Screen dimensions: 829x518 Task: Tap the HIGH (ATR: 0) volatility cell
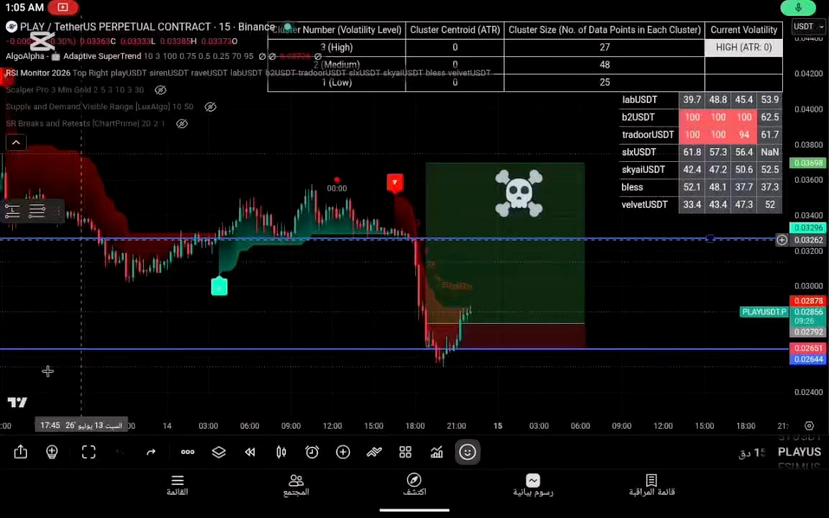coord(743,48)
